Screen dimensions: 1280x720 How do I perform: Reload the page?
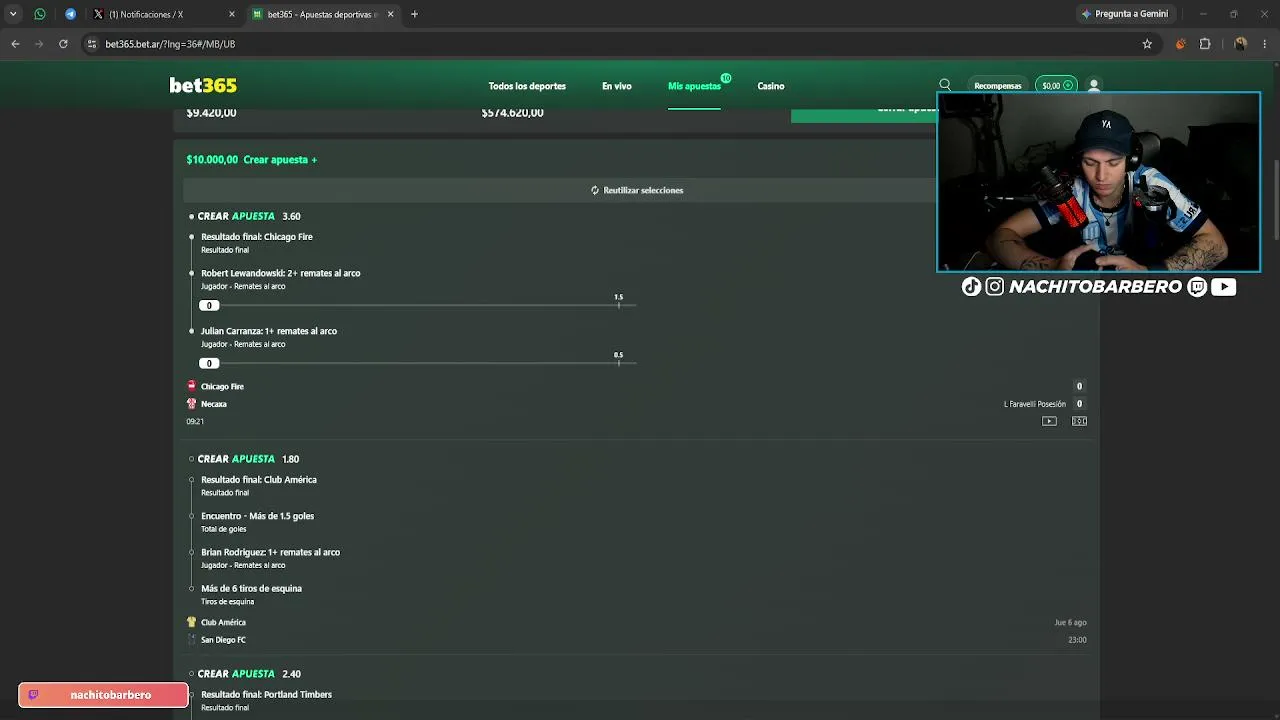(x=63, y=44)
